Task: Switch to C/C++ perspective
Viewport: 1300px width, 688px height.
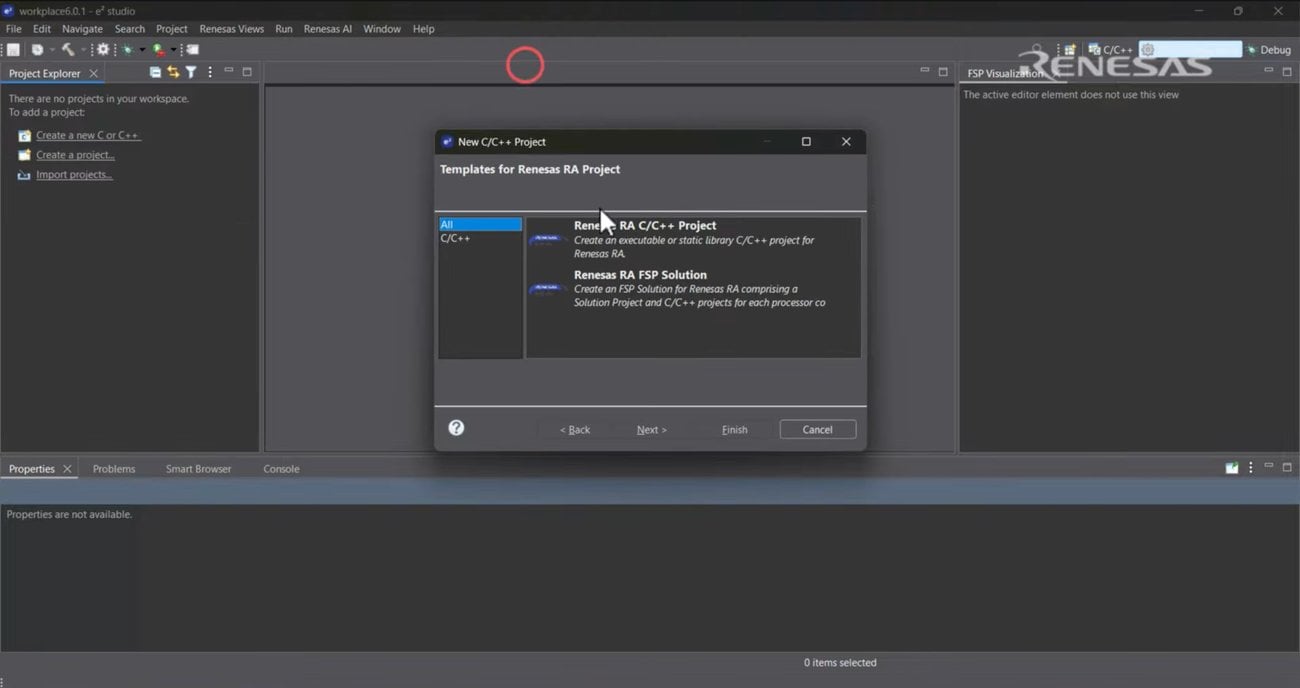Action: pos(1111,49)
